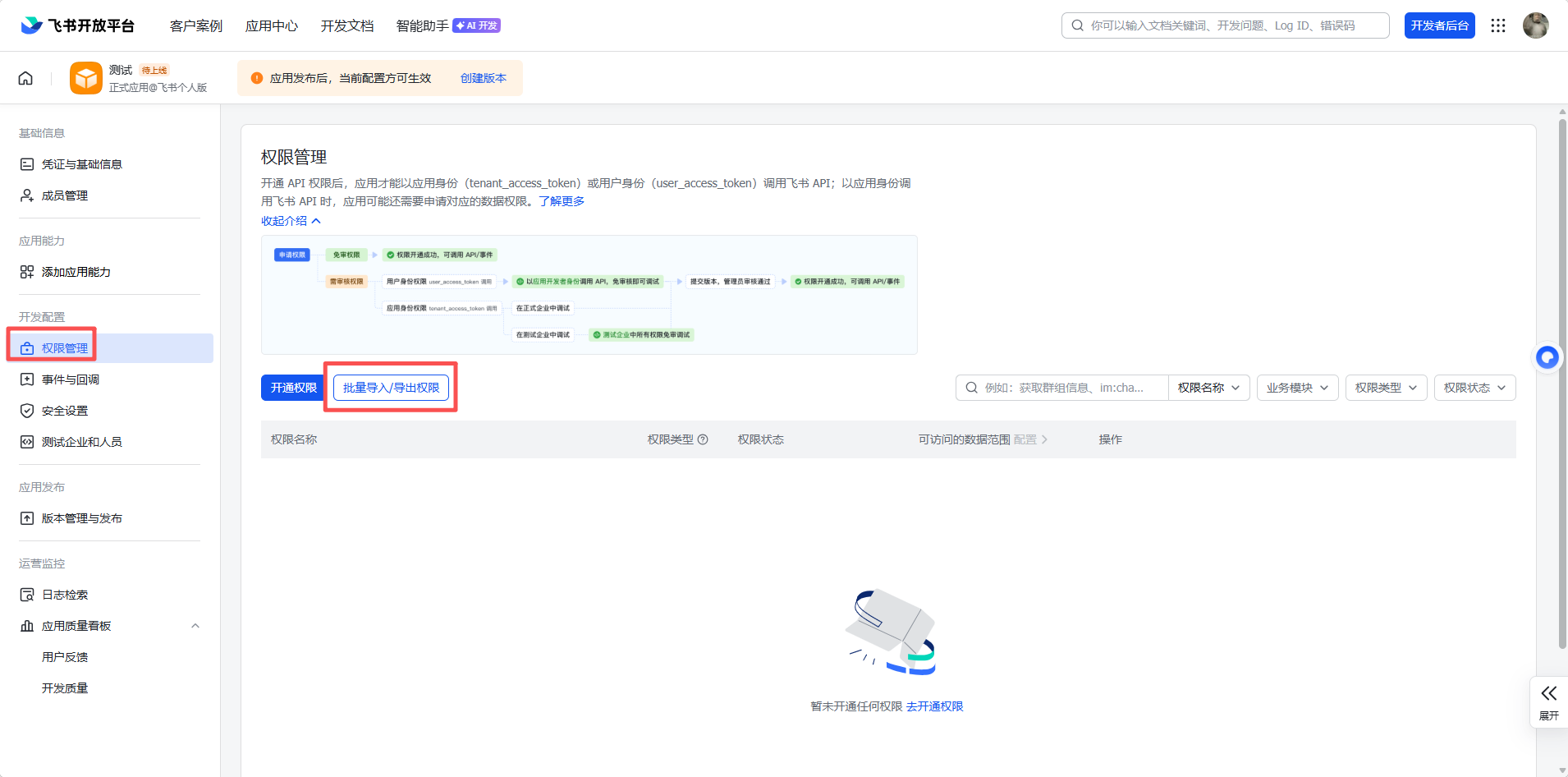Open the 权限状态 filter dropdown
1568x777 pixels.
[x=1474, y=388]
